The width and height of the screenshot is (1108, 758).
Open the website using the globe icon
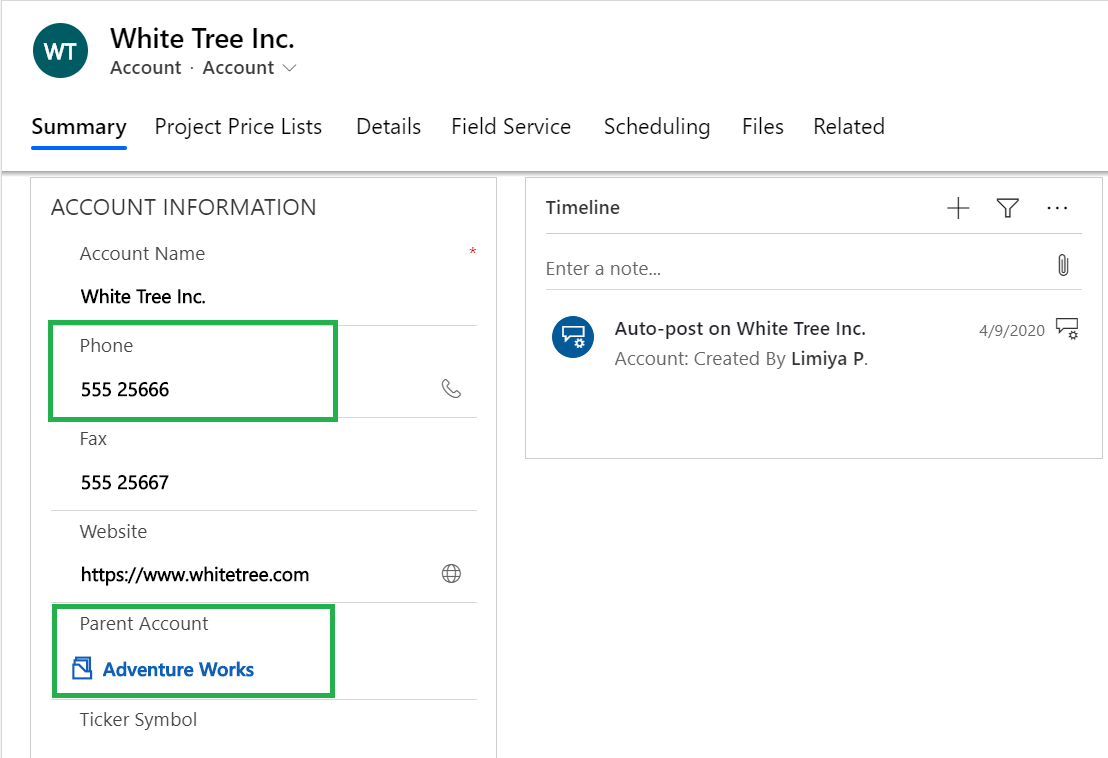point(451,573)
